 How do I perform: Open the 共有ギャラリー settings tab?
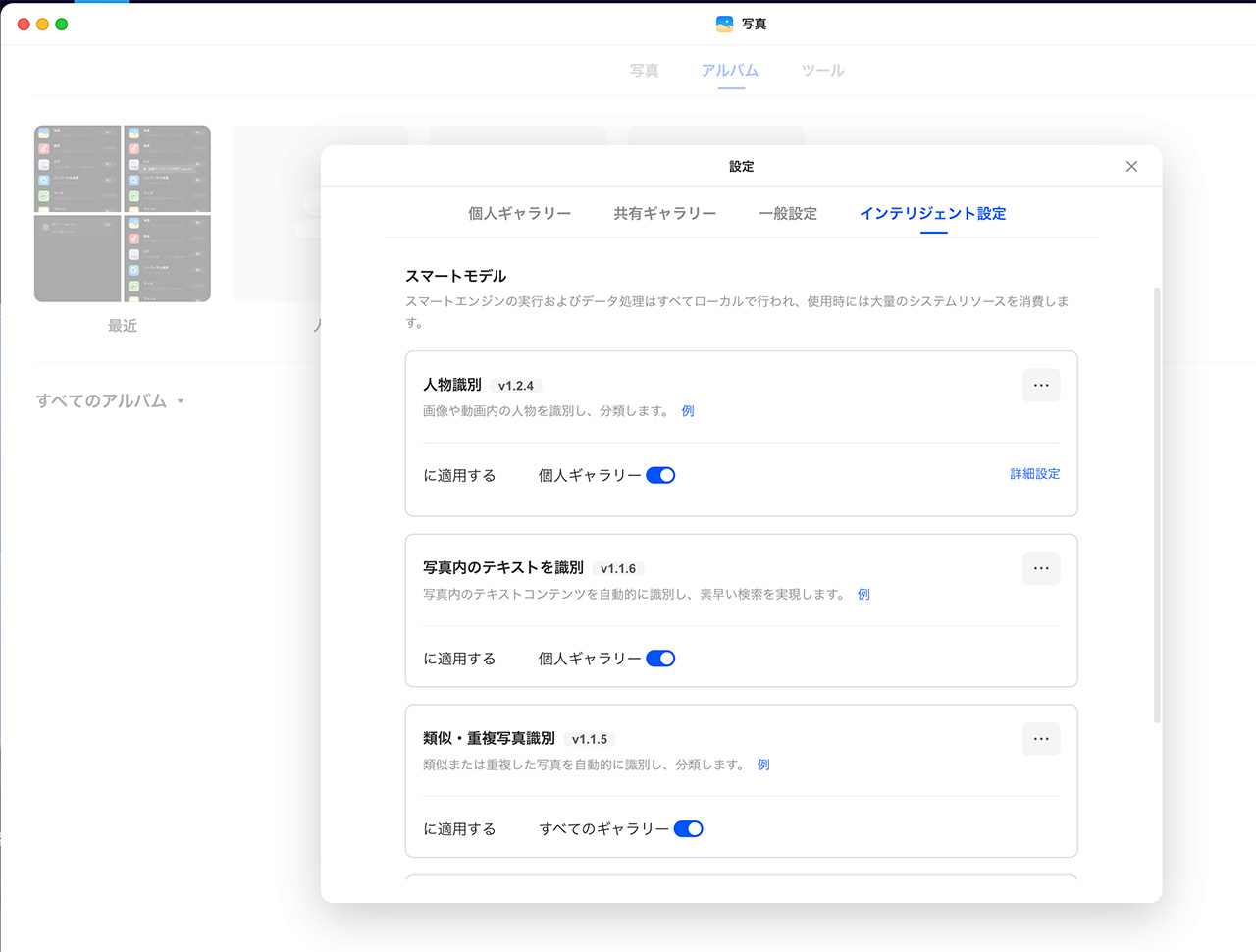point(665,213)
